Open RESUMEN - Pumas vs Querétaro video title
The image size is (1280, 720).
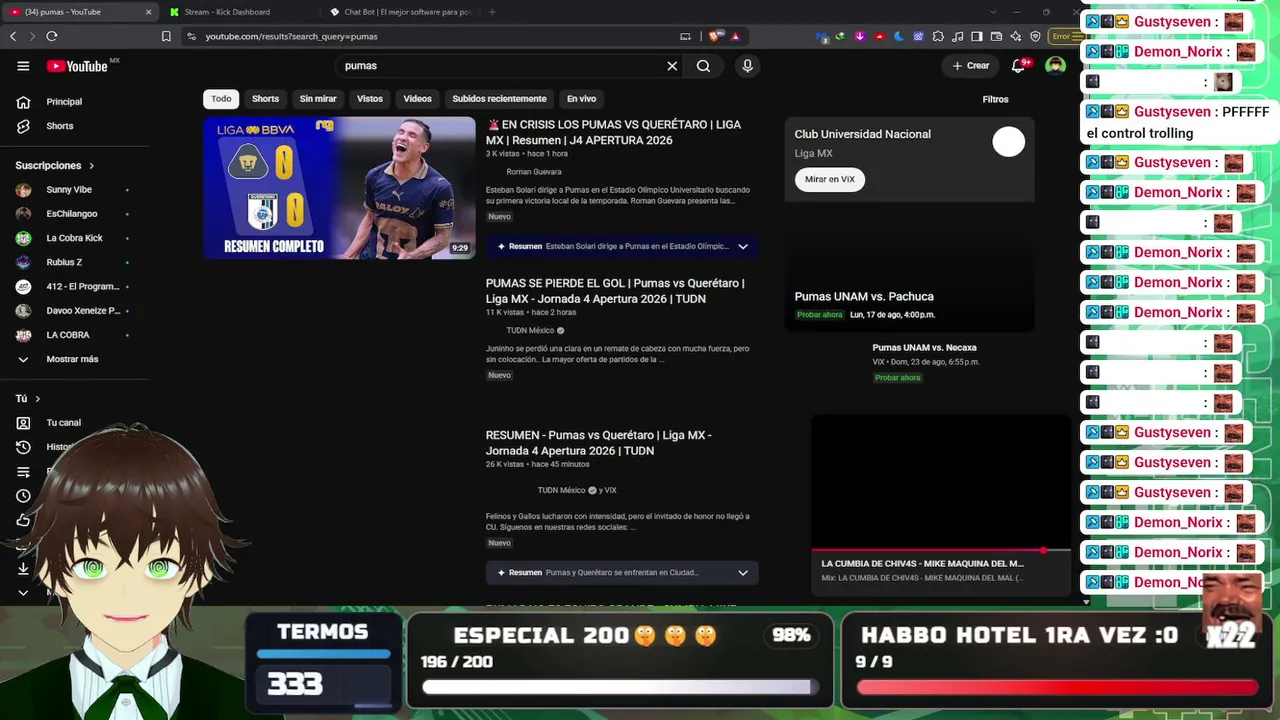tap(598, 443)
